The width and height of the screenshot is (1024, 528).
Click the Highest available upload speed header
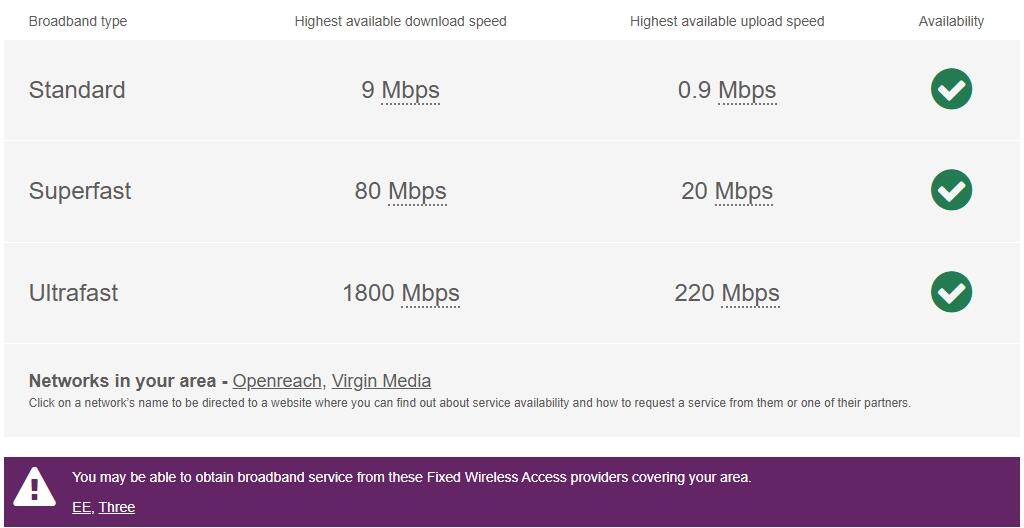(727, 21)
